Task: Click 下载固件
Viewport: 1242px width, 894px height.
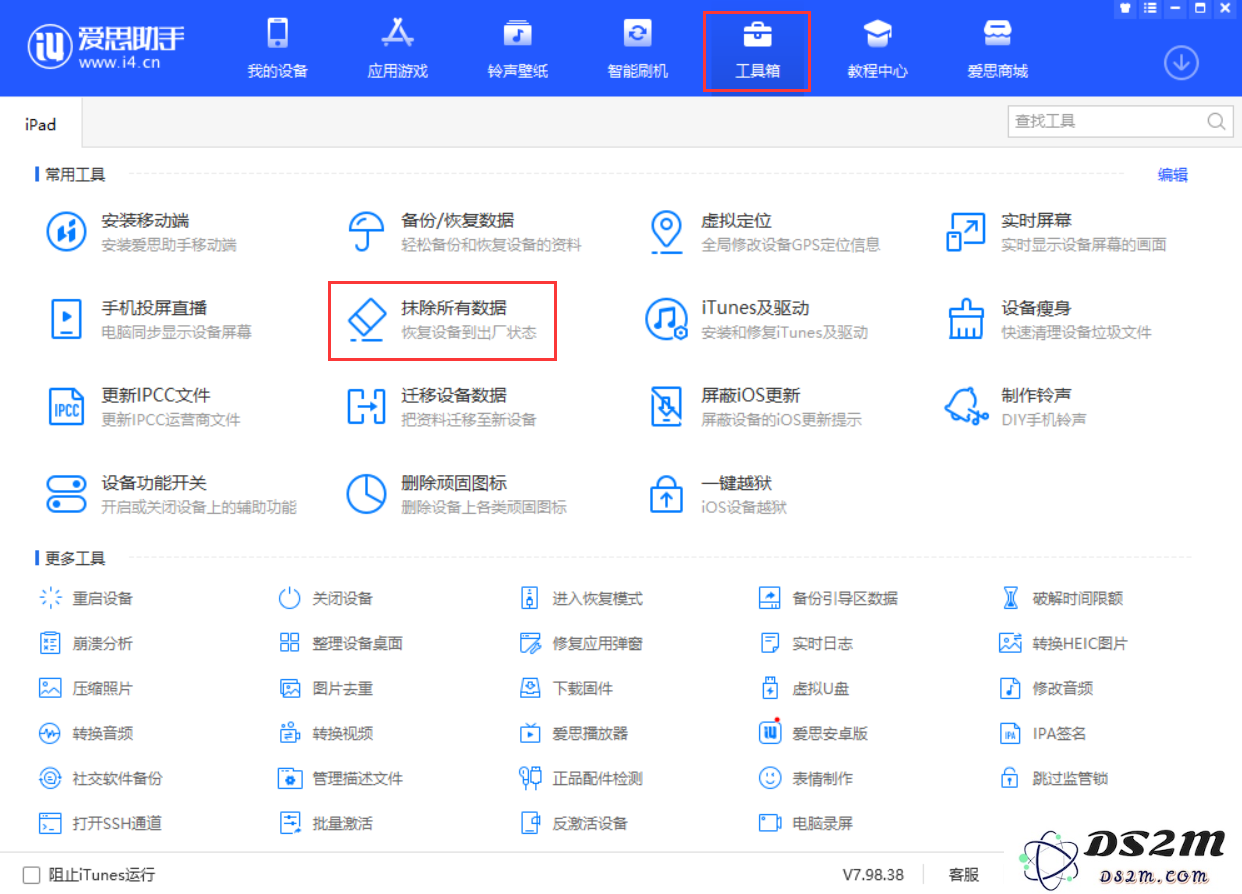Action: coord(566,688)
